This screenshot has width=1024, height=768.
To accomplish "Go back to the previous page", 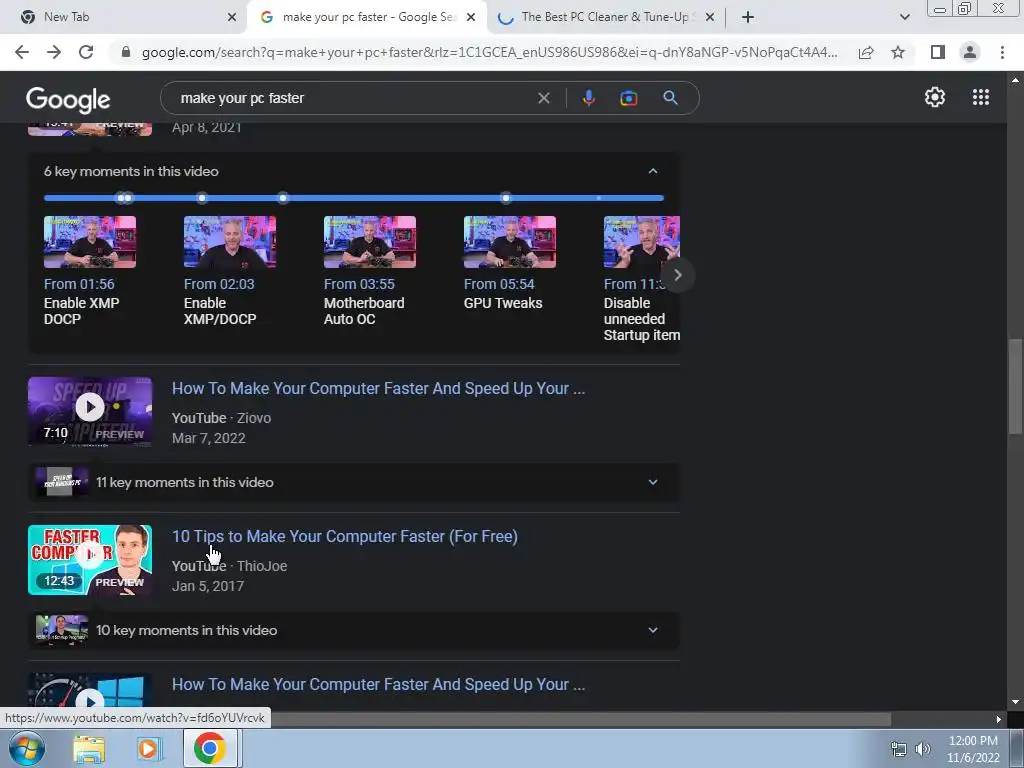I will [x=22, y=52].
